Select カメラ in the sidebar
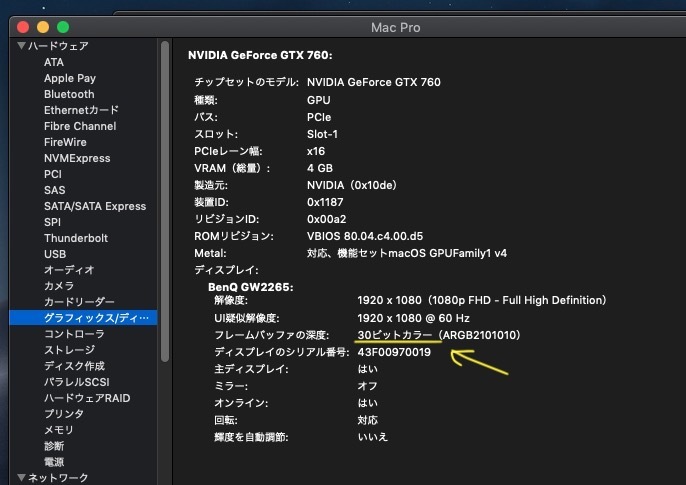 tap(59, 286)
